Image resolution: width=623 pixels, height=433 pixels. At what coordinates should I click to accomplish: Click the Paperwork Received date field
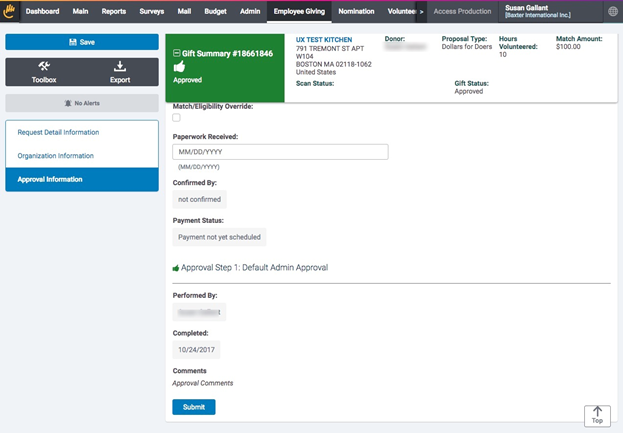click(281, 152)
